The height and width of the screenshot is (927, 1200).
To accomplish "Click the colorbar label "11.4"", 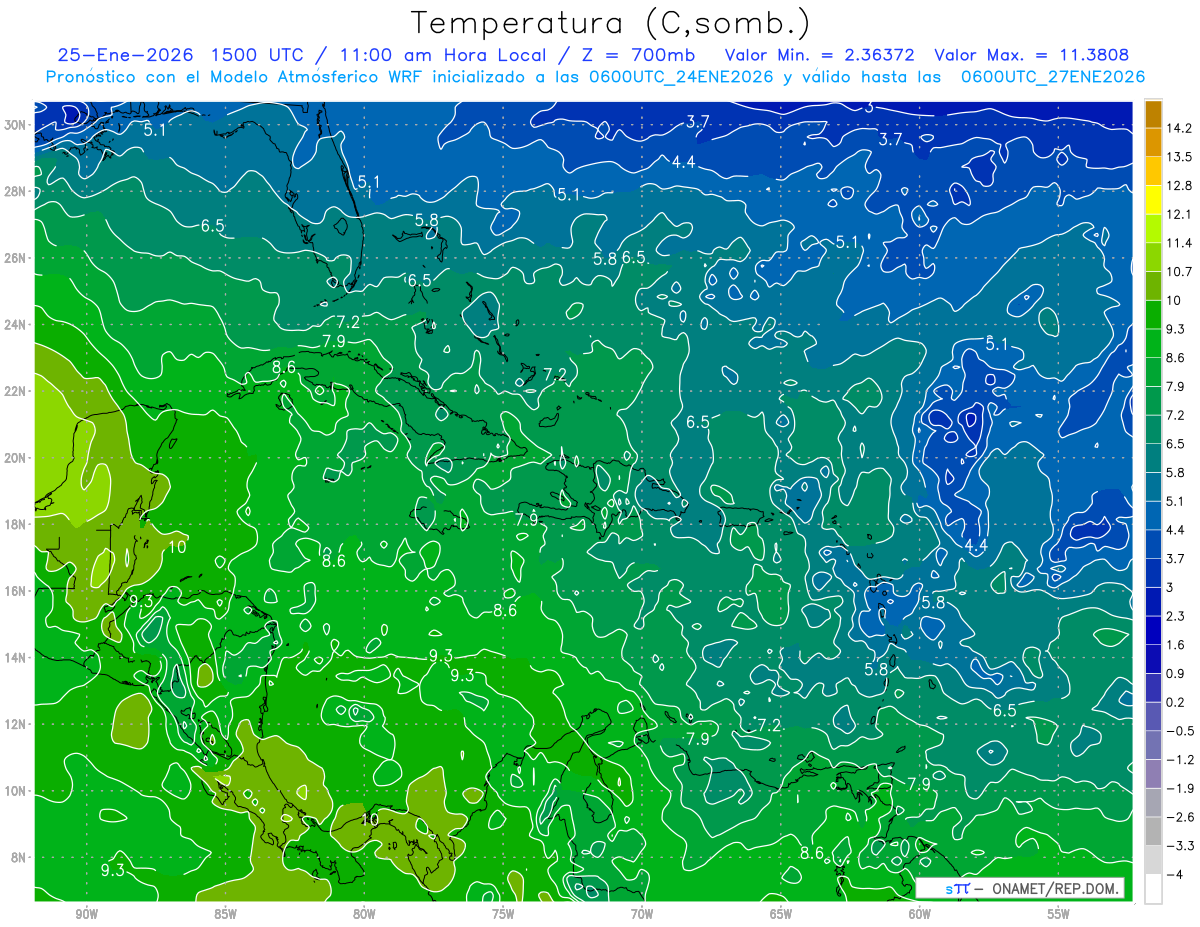I will click(x=1179, y=243).
